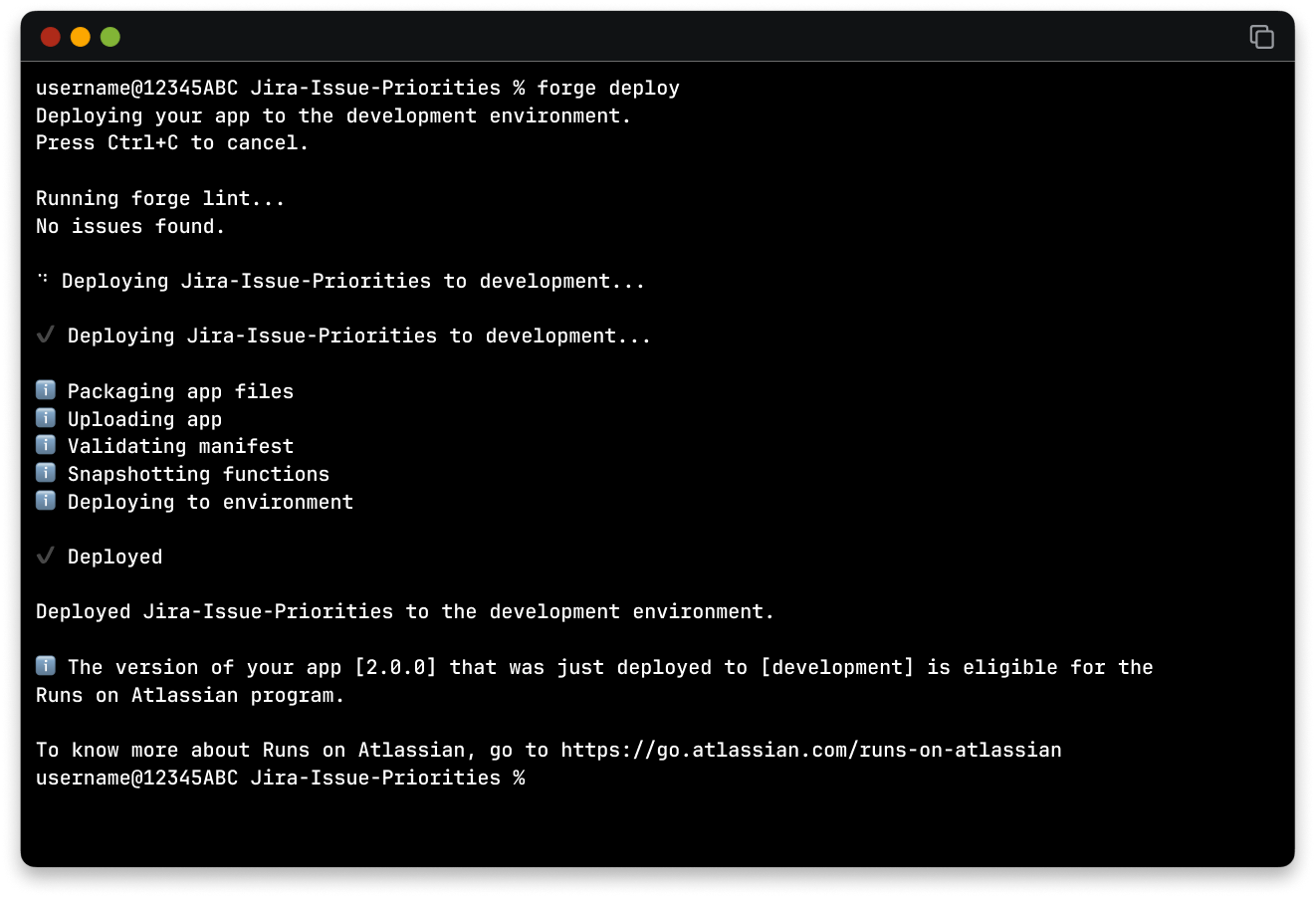Image resolution: width=1316 pixels, height=898 pixels.
Task: Click info icon beside Deploying to environment
Action: (46, 500)
